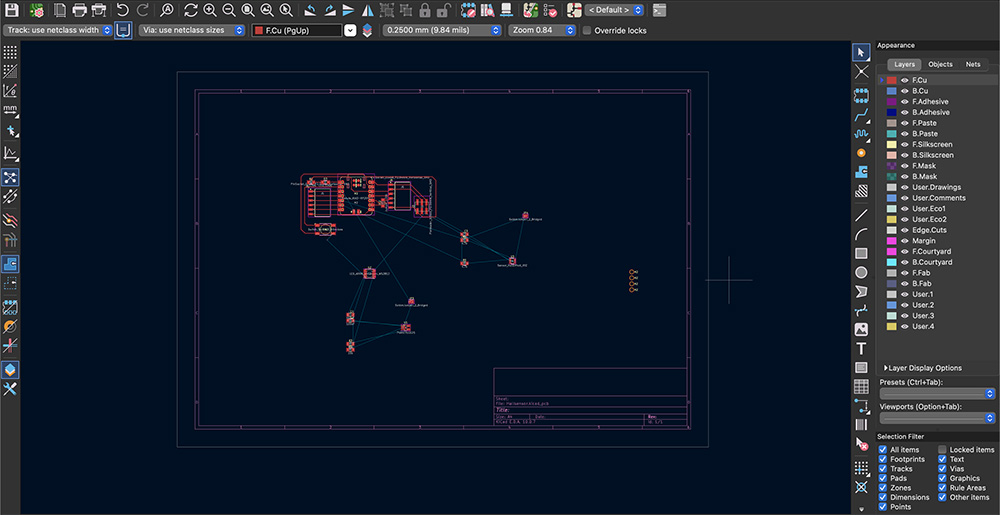Viewport: 1000px width, 515px height.
Task: Click the Mirror horizontally icon
Action: (367, 10)
